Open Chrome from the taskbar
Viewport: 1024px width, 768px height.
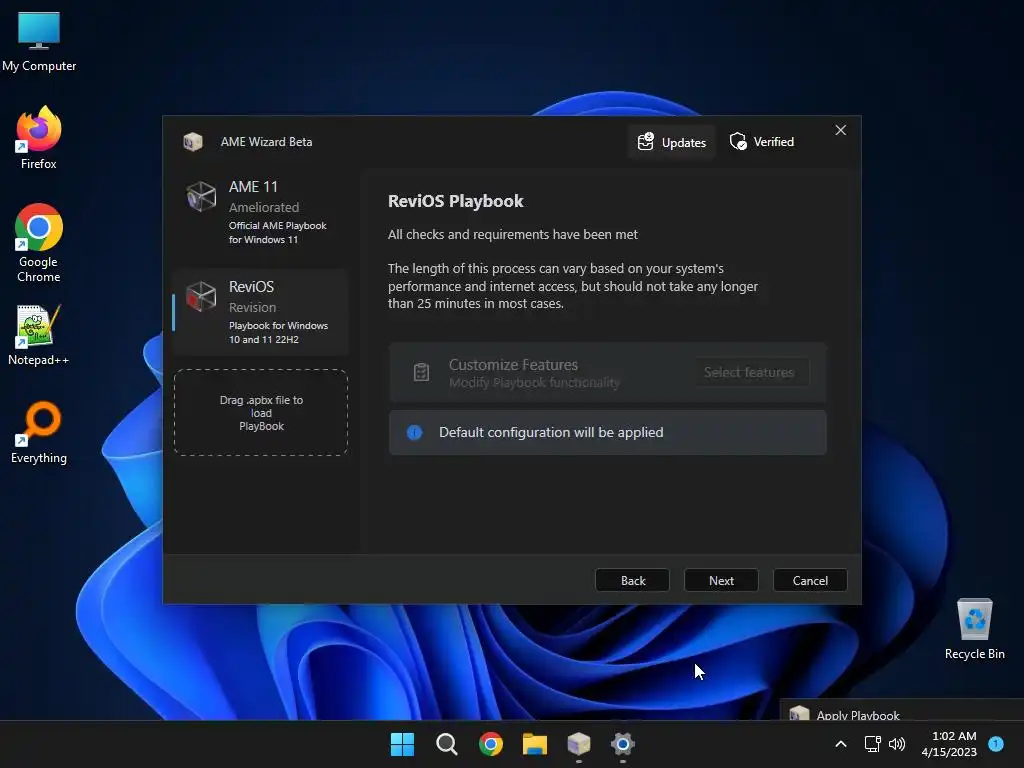(x=490, y=744)
